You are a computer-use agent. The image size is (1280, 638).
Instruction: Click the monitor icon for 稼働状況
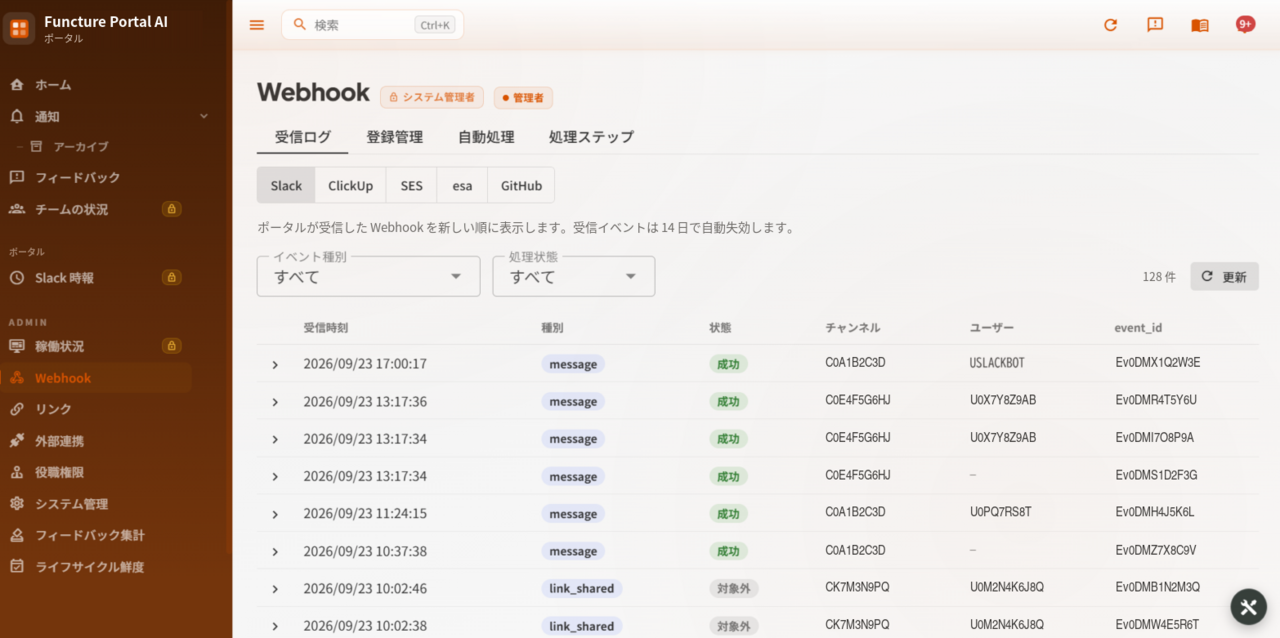(x=17, y=346)
